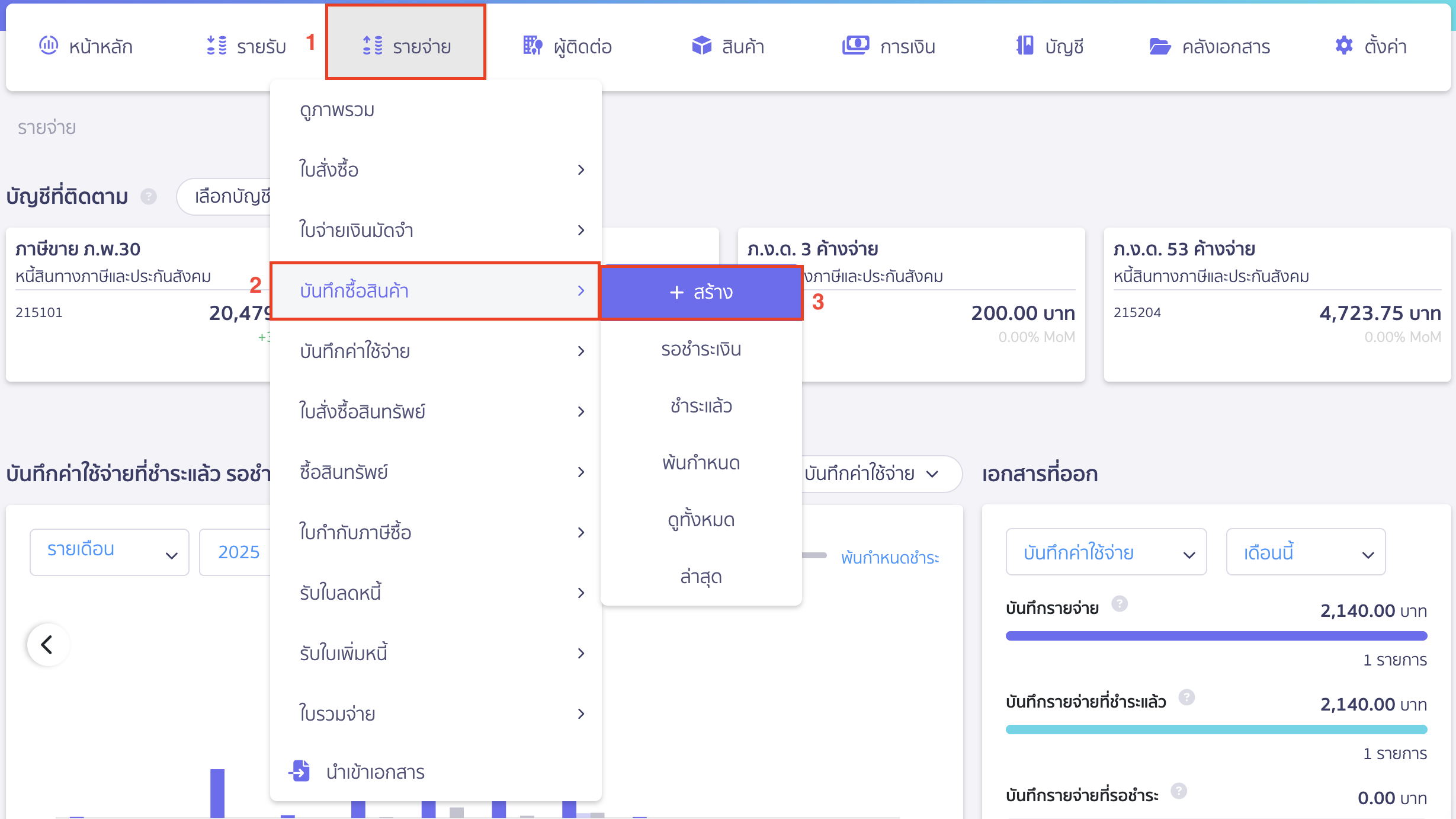Expand บันทึกซื้อสินค้า submenu
Image resolution: width=1456 pixels, height=819 pixels.
click(436, 291)
